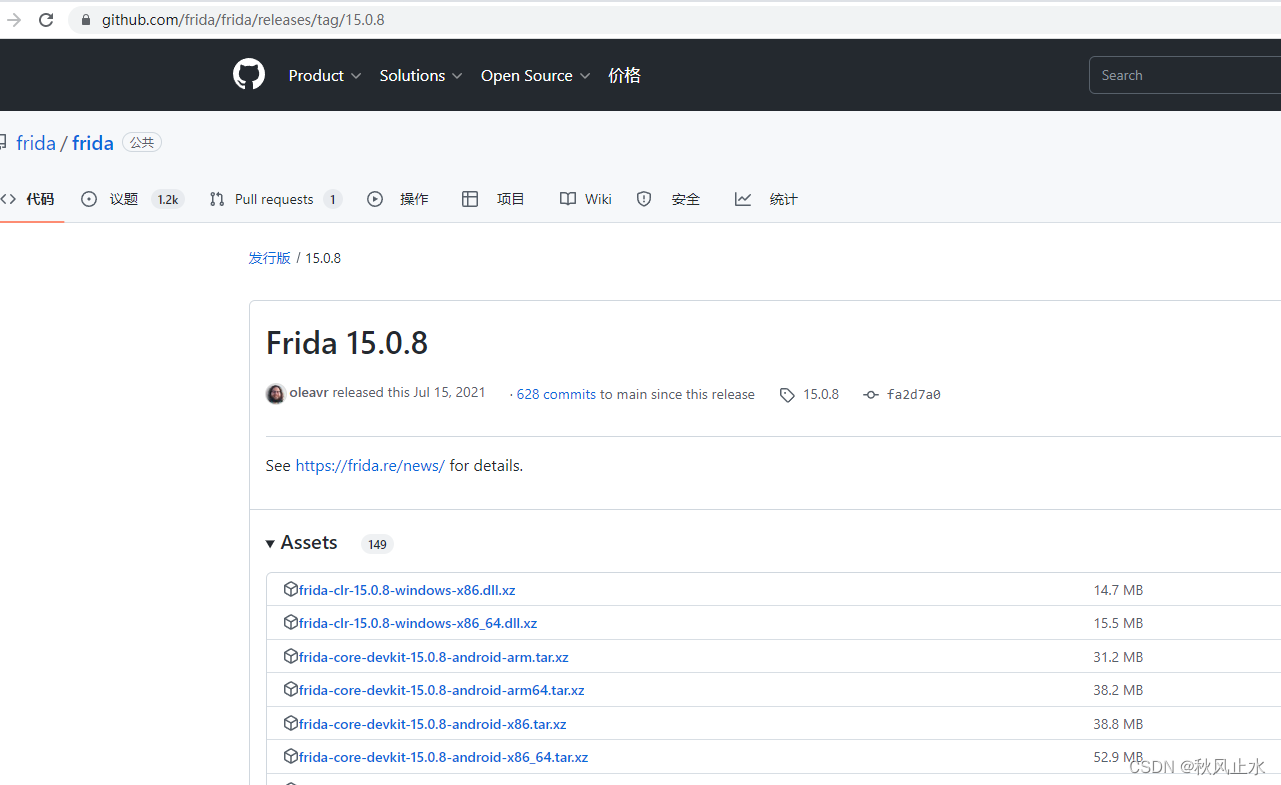Screen dimensions: 1281x785
Task: Click the 公共 visibility label
Action: point(142,143)
